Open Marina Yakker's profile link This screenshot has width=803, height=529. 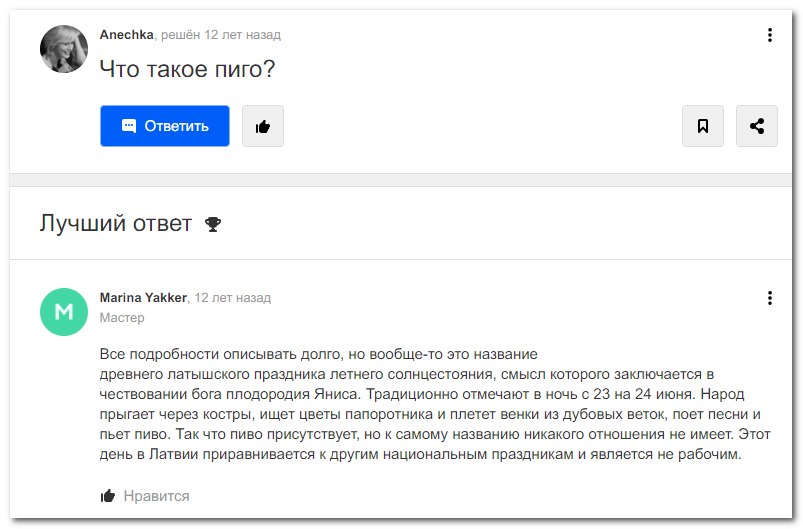pos(143,298)
